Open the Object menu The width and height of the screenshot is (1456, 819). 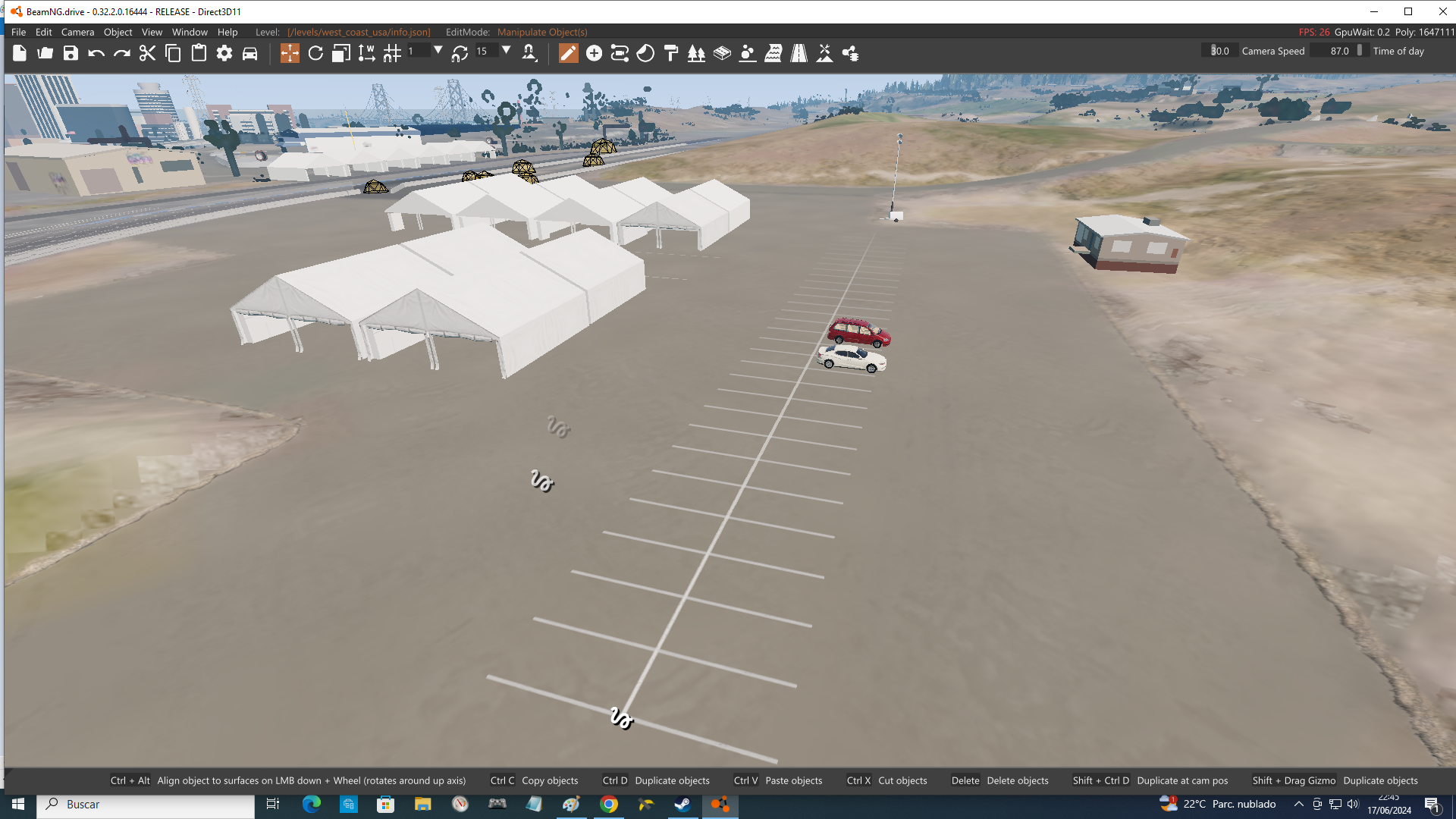pos(118,32)
